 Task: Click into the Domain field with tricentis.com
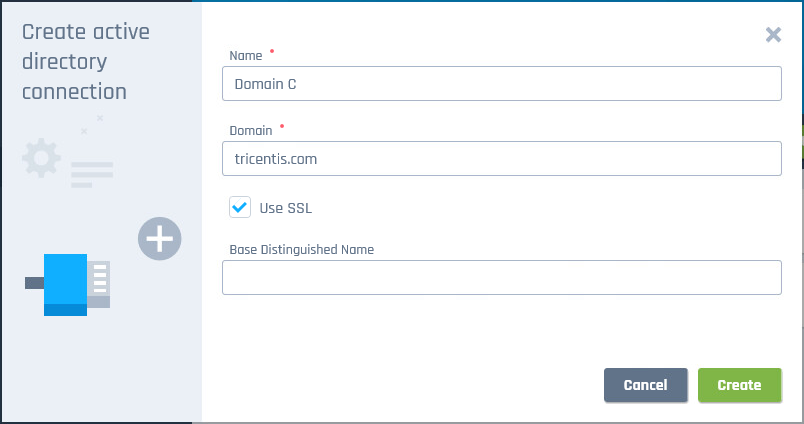tap(501, 158)
